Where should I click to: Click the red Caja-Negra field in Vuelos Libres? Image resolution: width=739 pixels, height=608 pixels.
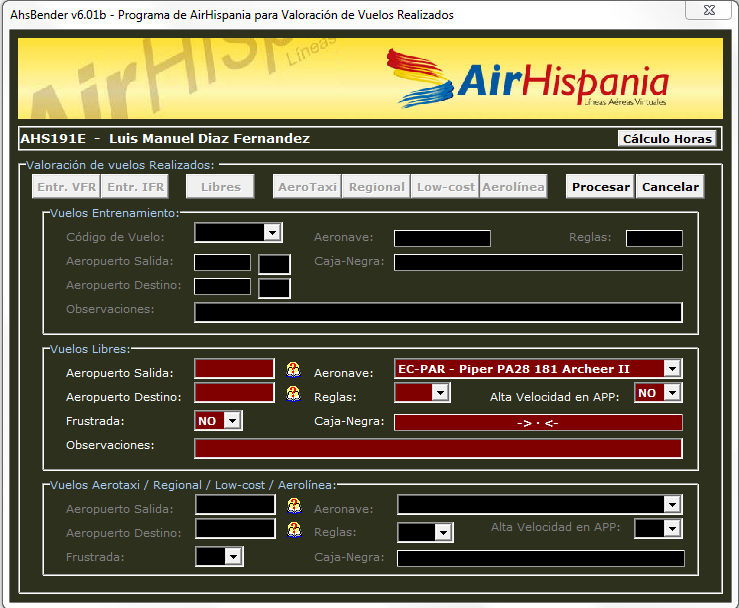[538, 422]
